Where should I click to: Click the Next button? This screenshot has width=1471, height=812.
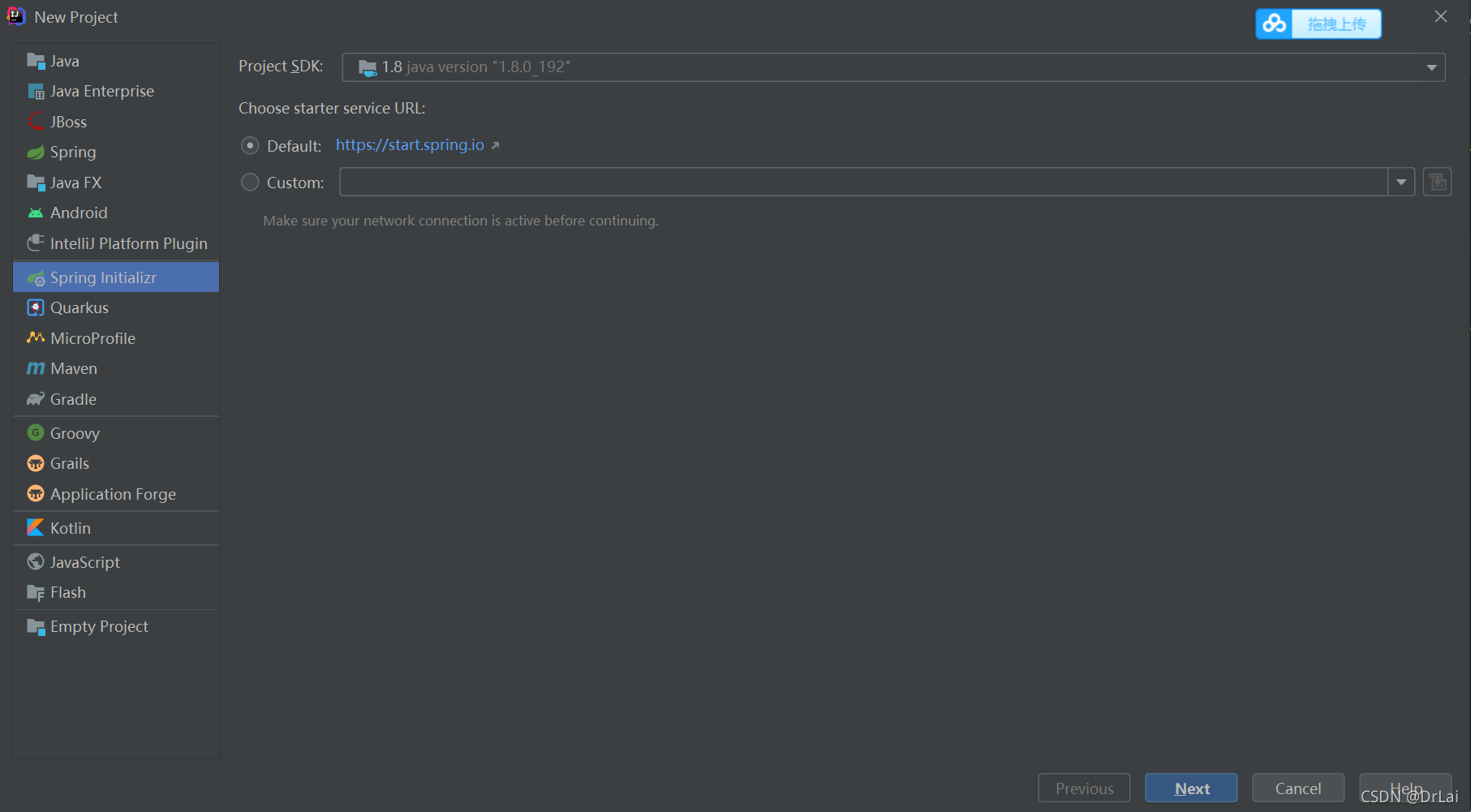pos(1191,788)
